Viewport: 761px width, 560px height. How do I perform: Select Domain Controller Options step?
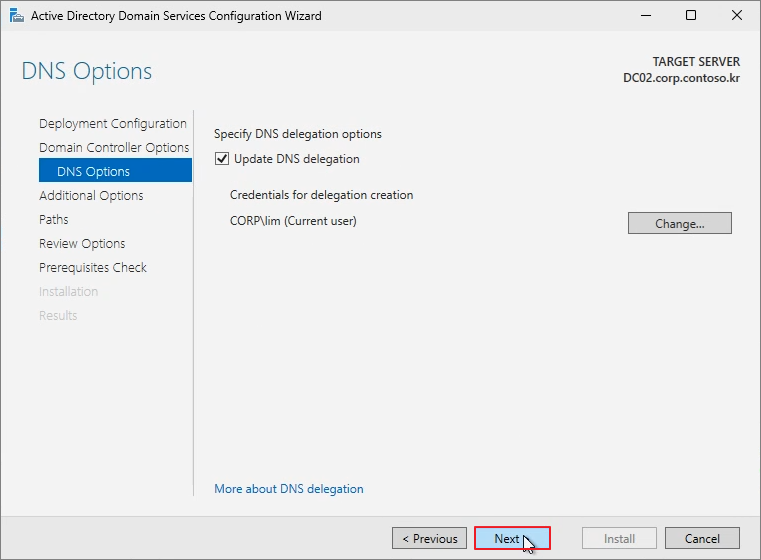pyautogui.click(x=114, y=148)
